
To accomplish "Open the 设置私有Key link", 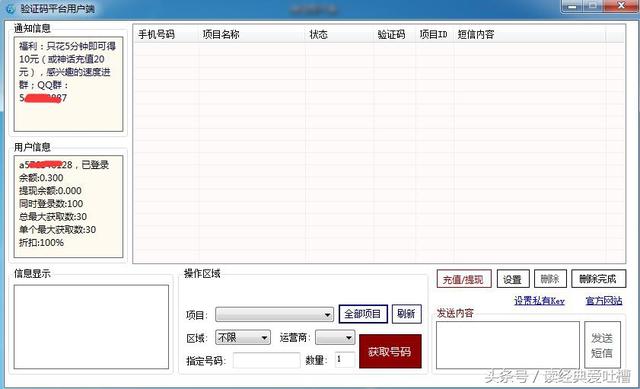I will pos(539,301).
